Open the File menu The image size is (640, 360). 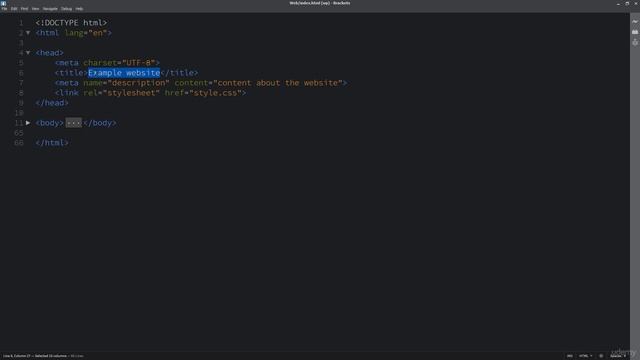(4, 9)
